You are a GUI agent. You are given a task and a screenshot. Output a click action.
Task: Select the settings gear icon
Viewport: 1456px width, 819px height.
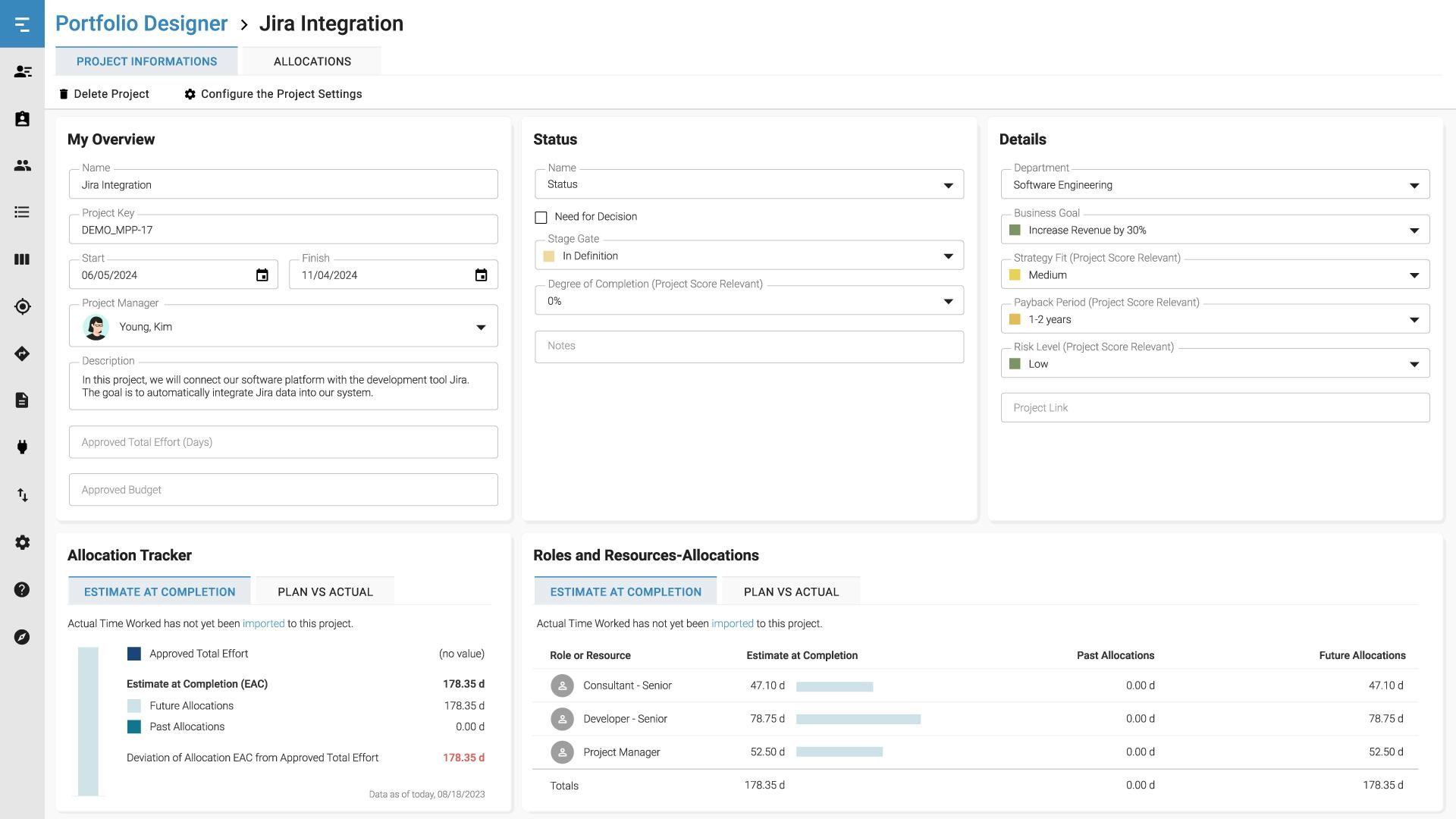click(x=22, y=542)
